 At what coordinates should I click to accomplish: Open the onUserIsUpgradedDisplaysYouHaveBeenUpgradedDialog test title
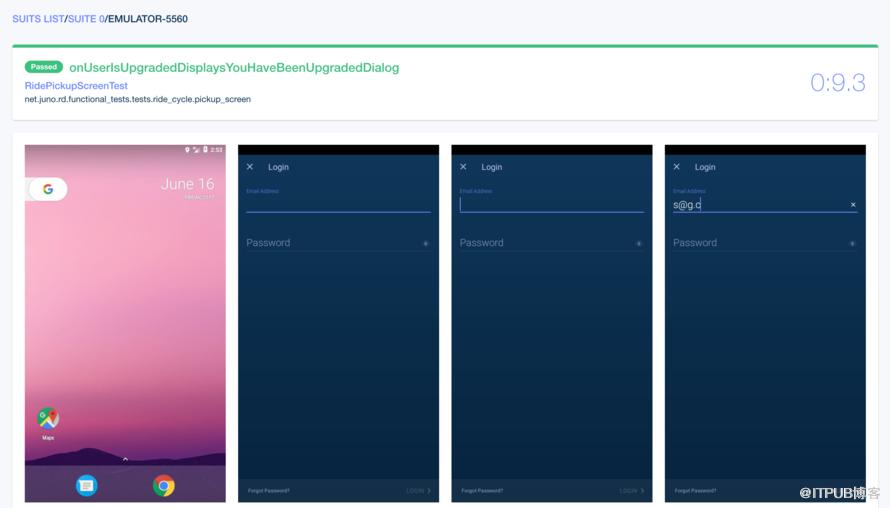(x=234, y=68)
